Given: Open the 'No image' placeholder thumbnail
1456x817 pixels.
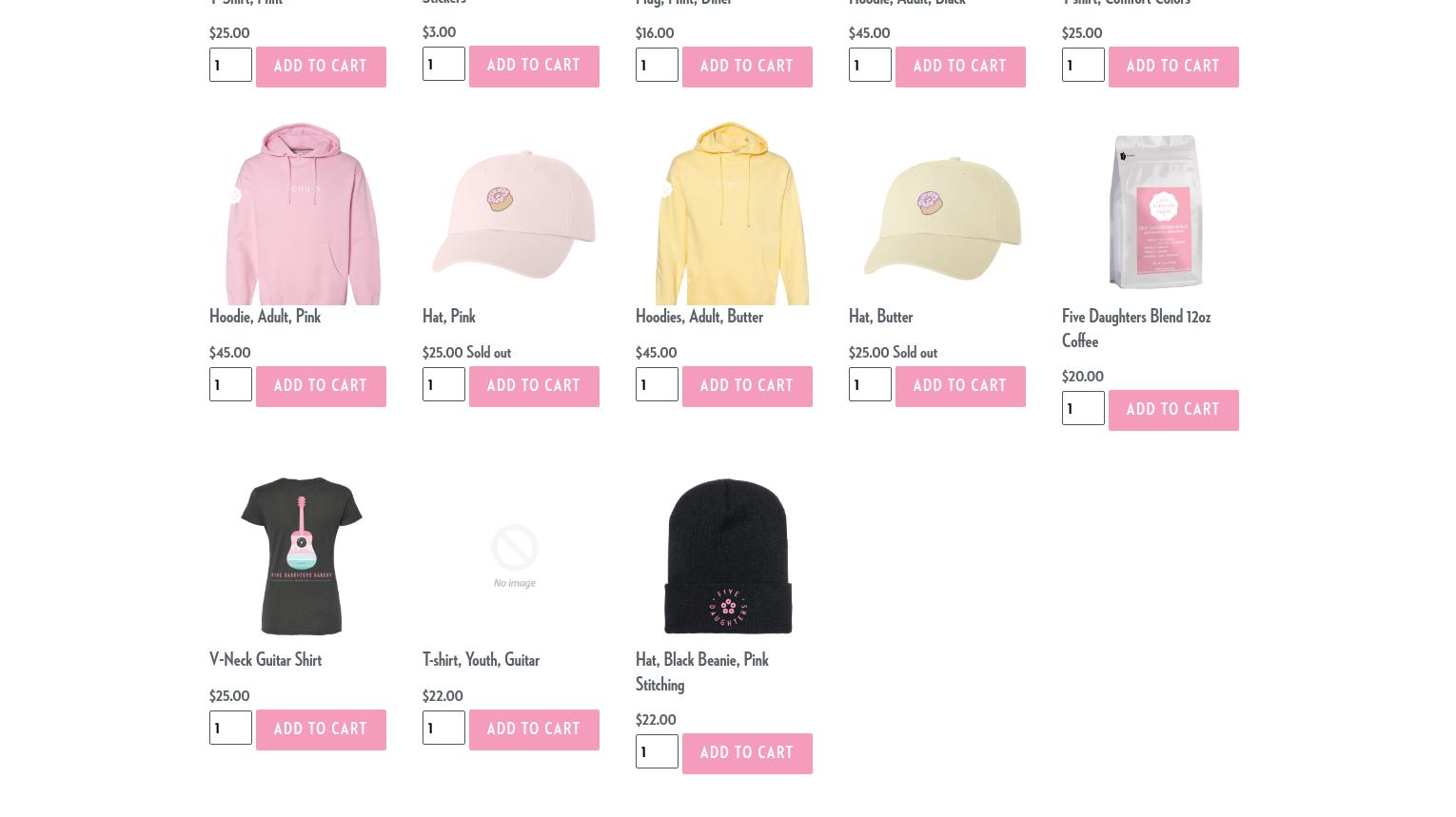Looking at the screenshot, I should 514,555.
